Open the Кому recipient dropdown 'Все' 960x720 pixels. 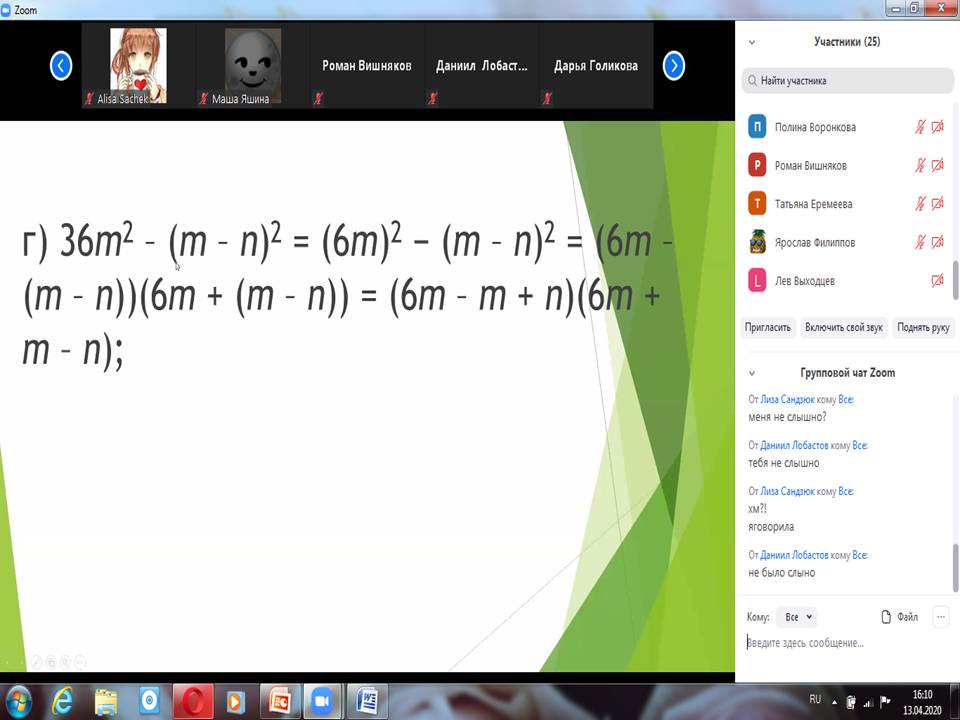point(798,617)
